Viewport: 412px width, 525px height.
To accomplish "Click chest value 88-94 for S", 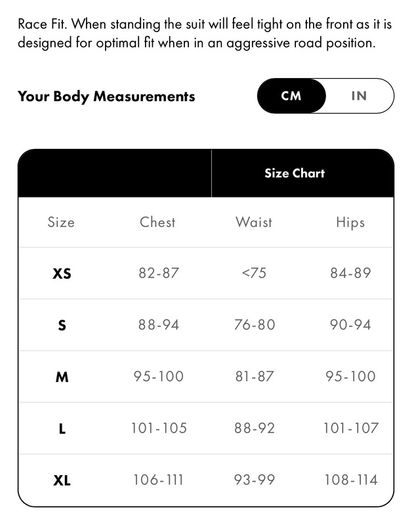I will [x=159, y=325].
